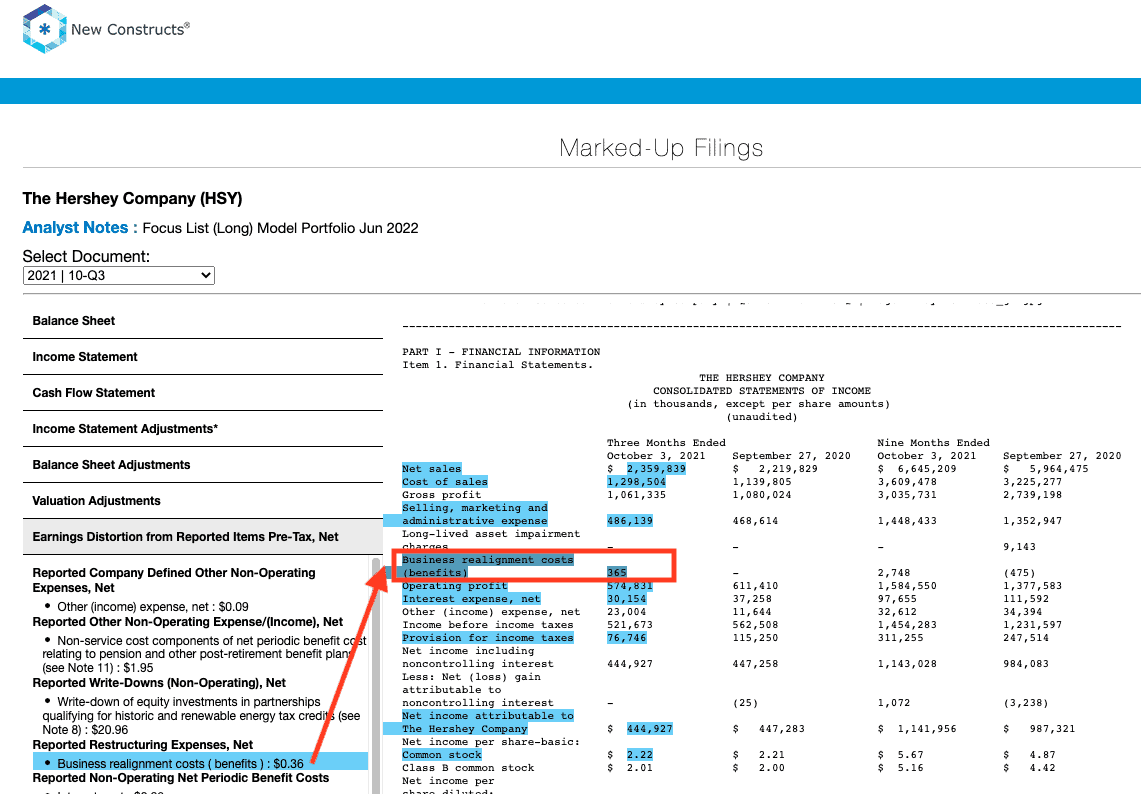Click Reported Restructuring Expenses, Net heading
1141x794 pixels.
click(x=143, y=745)
